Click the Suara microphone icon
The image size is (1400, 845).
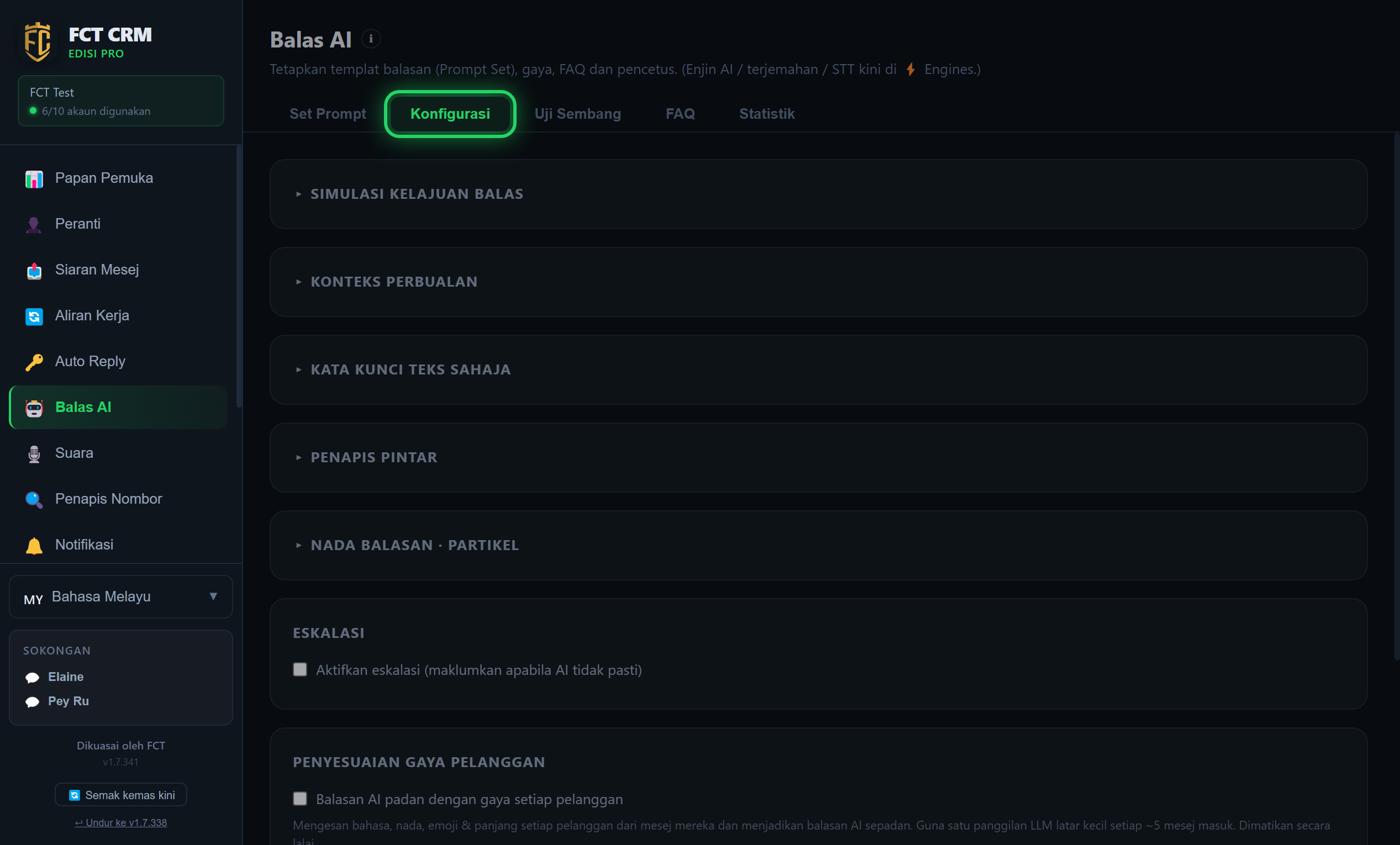tap(34, 455)
